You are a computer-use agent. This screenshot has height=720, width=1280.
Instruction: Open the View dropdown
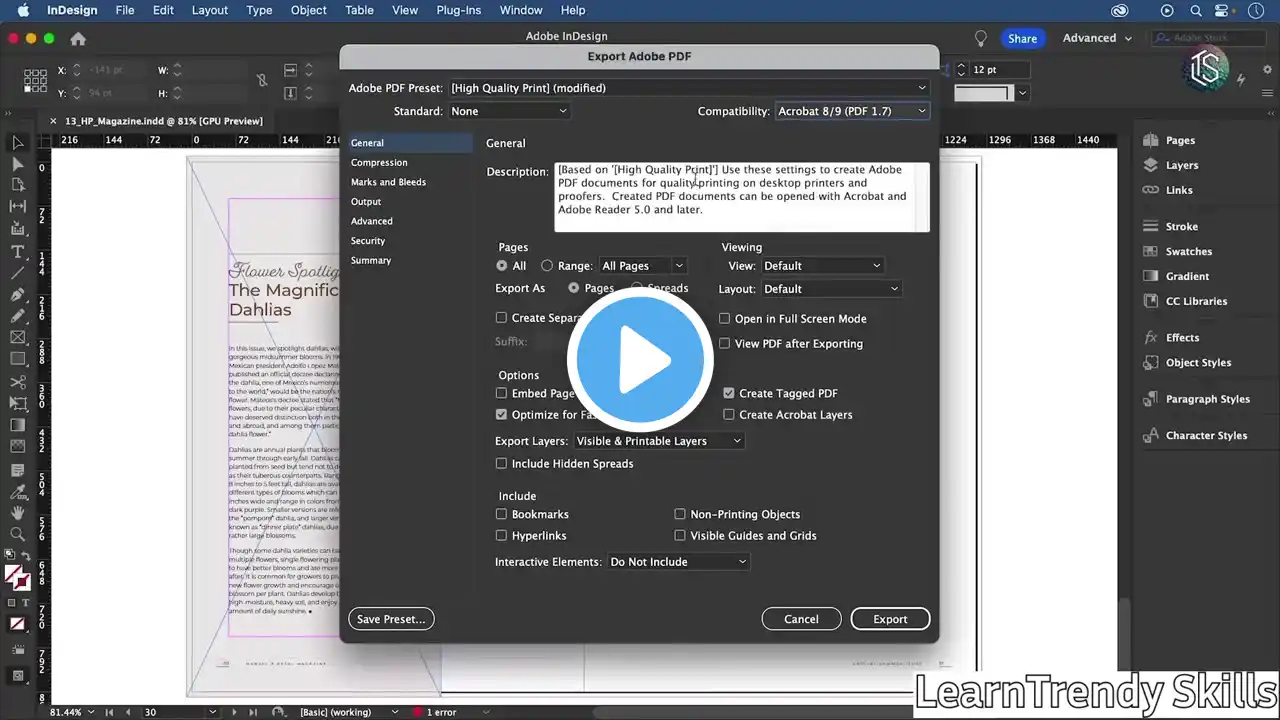coord(822,266)
